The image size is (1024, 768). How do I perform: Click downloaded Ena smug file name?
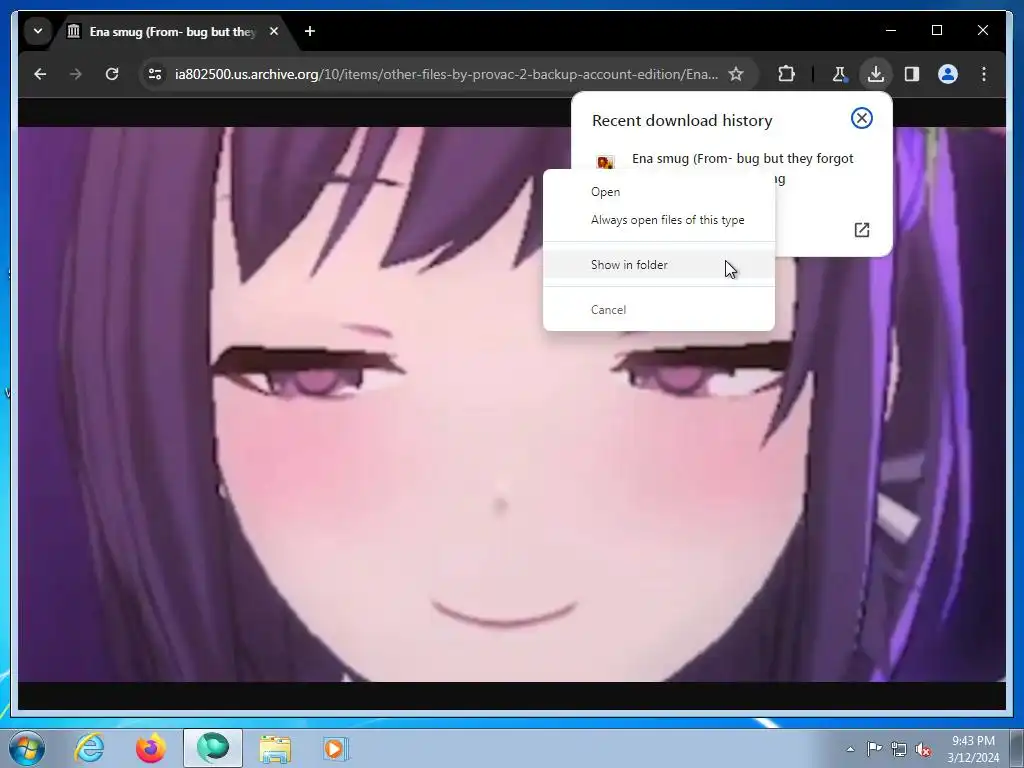pos(743,159)
